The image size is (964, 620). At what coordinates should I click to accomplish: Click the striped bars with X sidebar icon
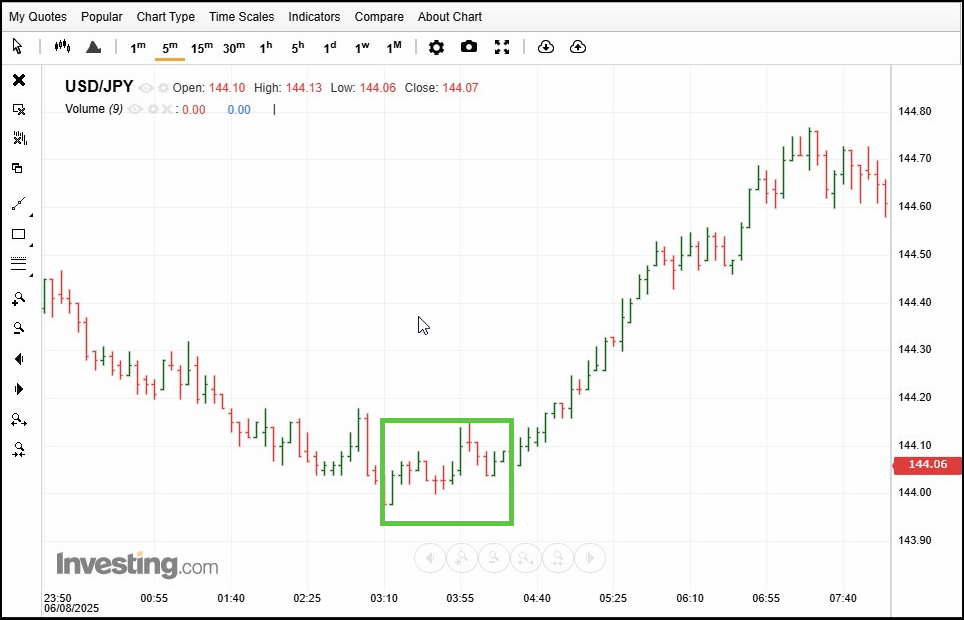pos(20,138)
